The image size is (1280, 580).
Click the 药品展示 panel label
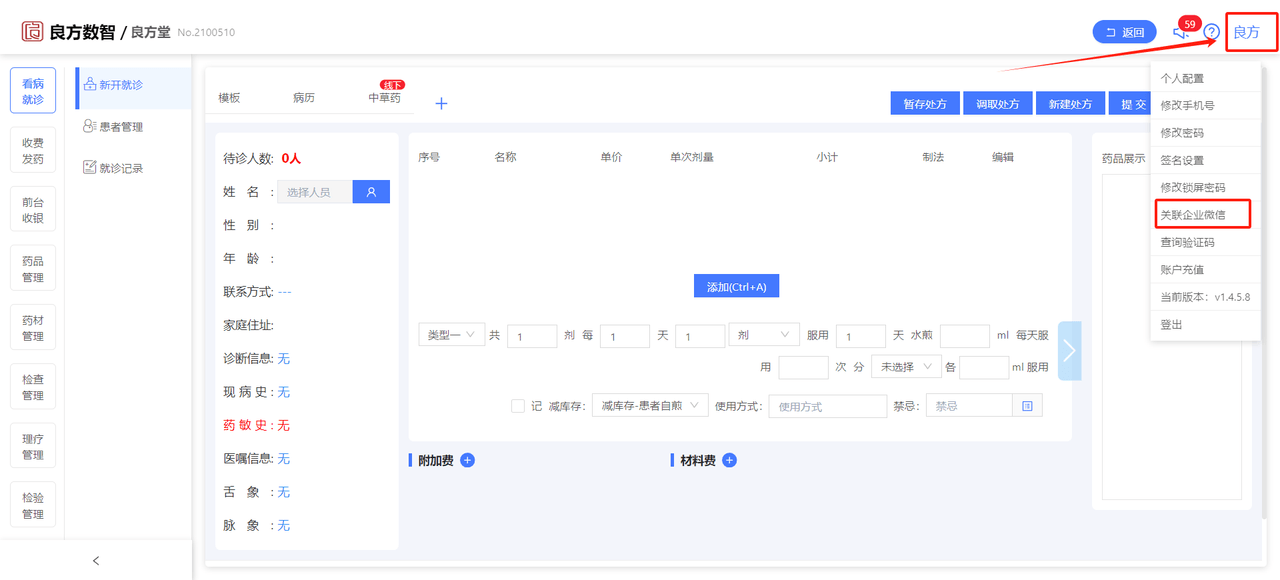click(x=1123, y=158)
